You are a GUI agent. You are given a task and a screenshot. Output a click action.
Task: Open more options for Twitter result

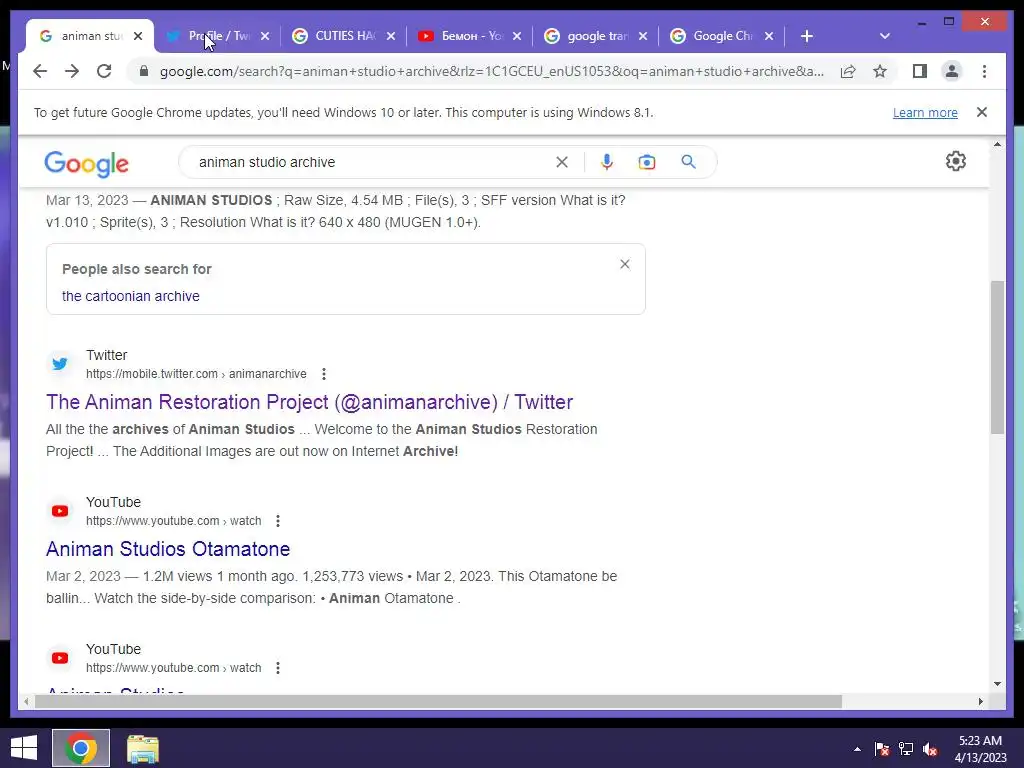[324, 374]
